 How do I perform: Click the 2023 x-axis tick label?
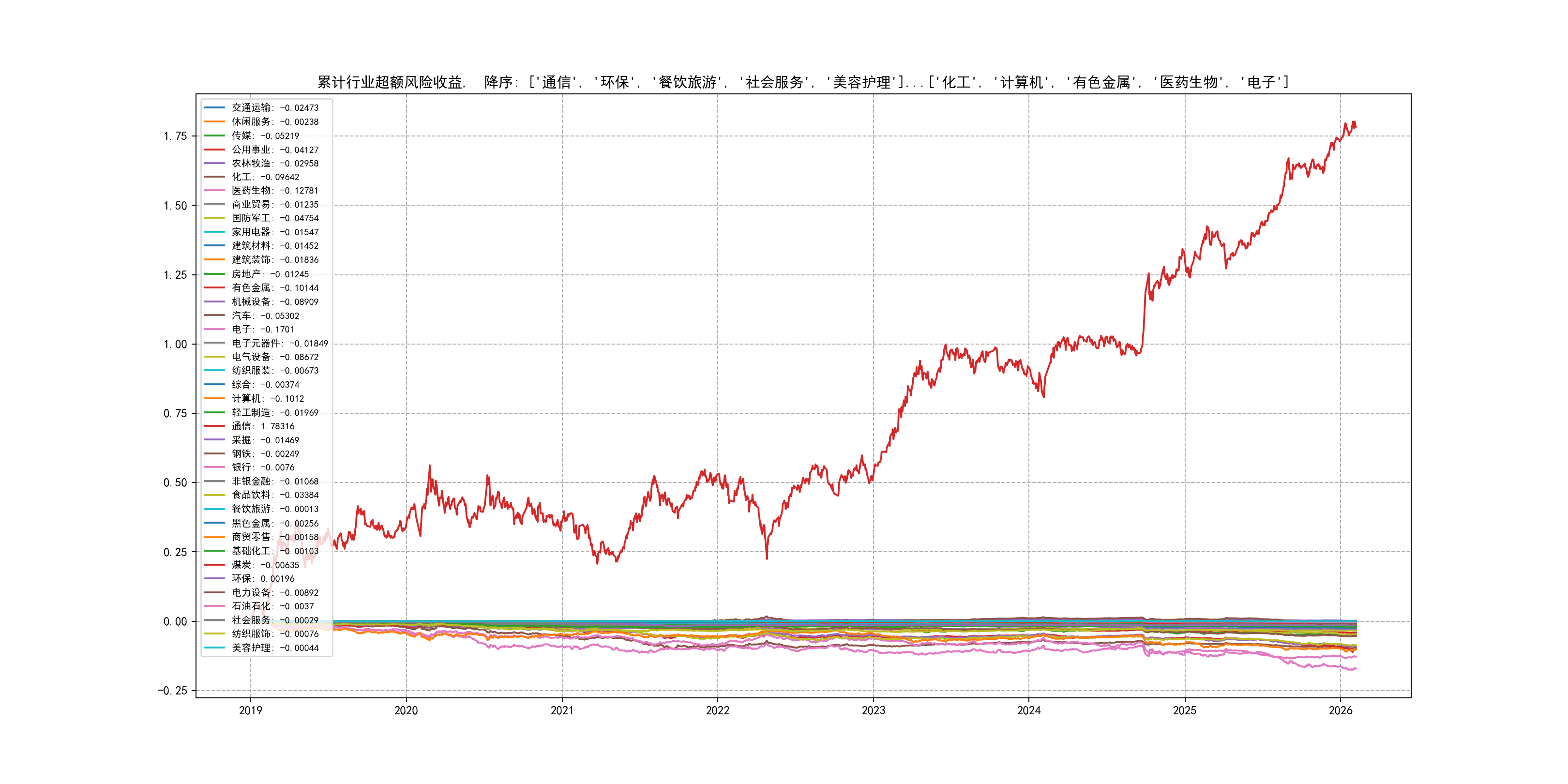click(873, 710)
